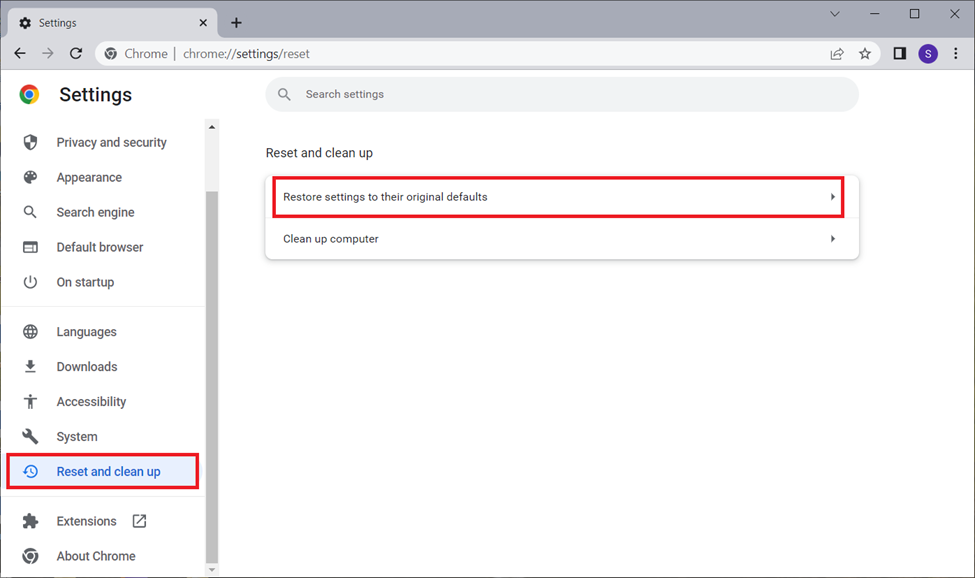The width and height of the screenshot is (975, 578).
Task: Open the Appearance settings section
Action: (89, 178)
